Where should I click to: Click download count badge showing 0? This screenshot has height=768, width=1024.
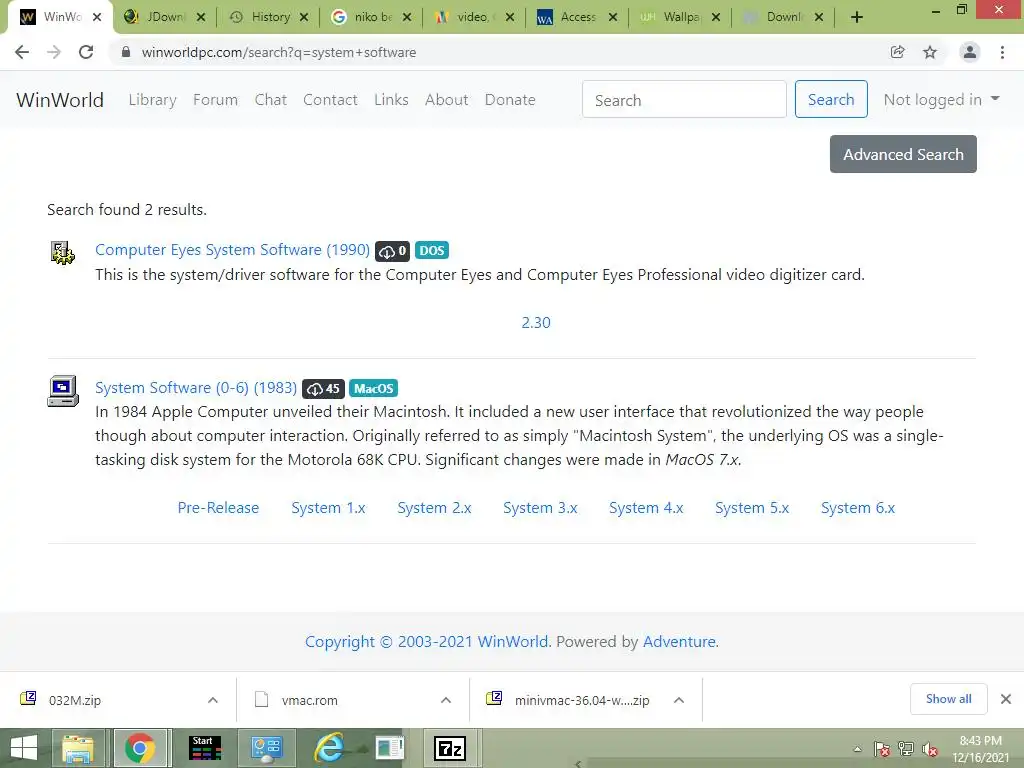coord(392,251)
